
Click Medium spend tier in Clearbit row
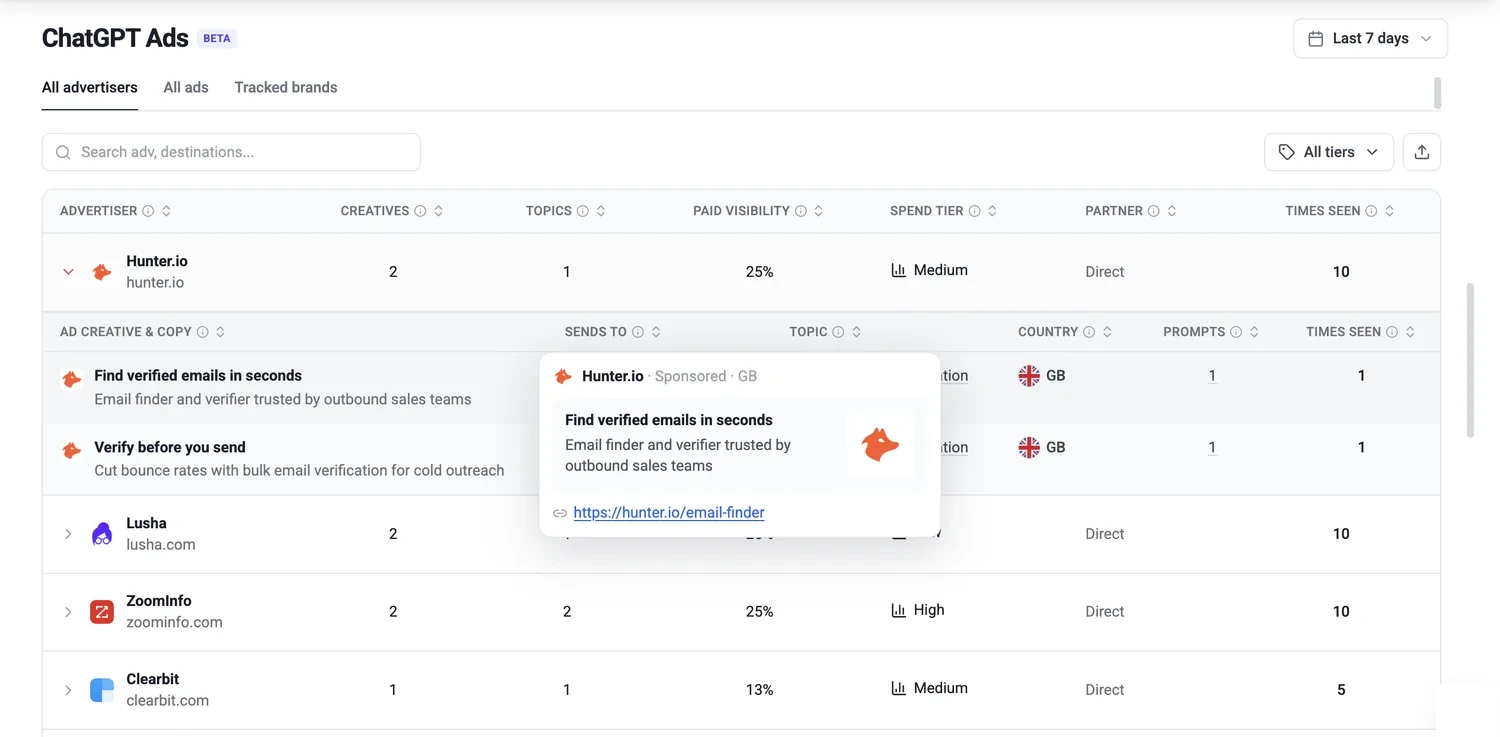click(x=929, y=688)
